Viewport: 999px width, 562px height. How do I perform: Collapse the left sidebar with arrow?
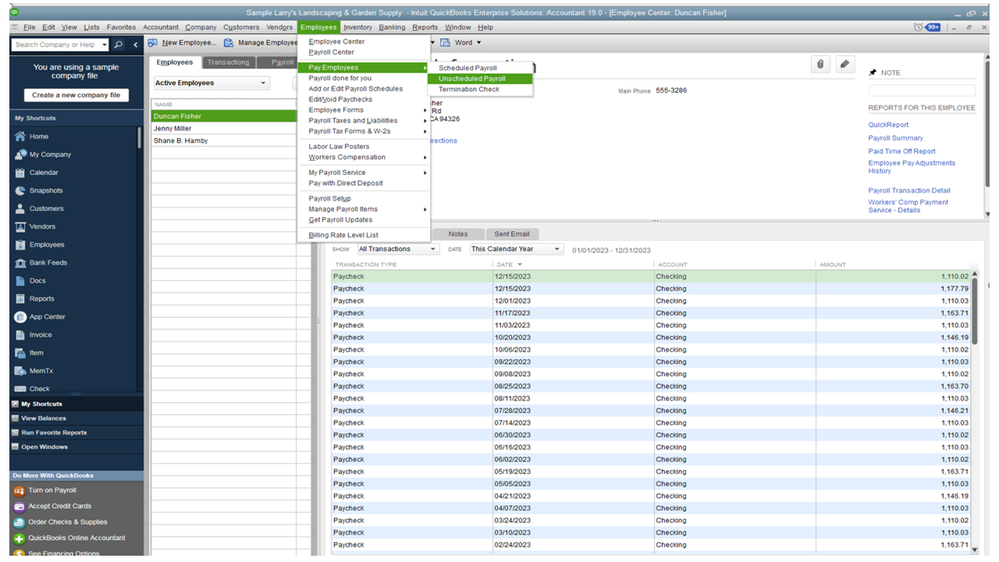point(136,45)
